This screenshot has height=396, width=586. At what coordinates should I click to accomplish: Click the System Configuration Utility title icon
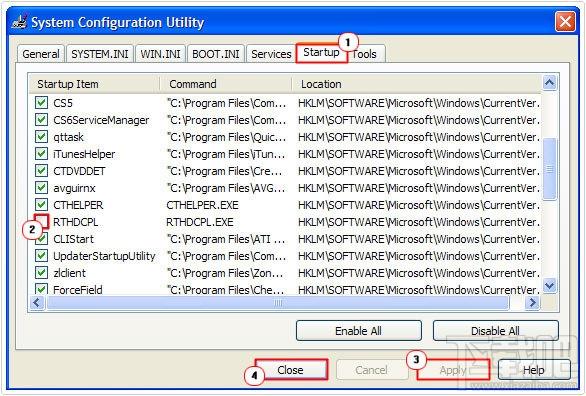19,22
